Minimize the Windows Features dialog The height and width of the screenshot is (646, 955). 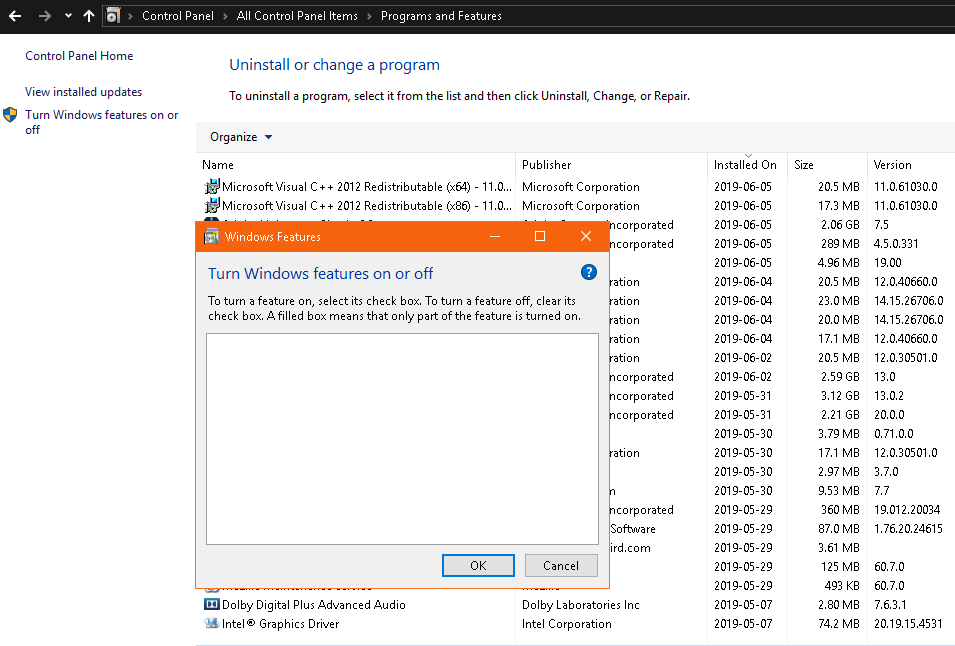click(x=495, y=236)
